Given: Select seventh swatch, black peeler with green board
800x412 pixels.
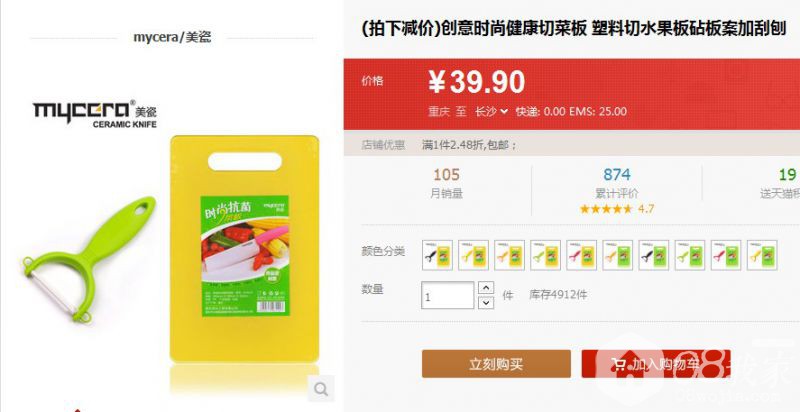Looking at the screenshot, I should (x=654, y=255).
